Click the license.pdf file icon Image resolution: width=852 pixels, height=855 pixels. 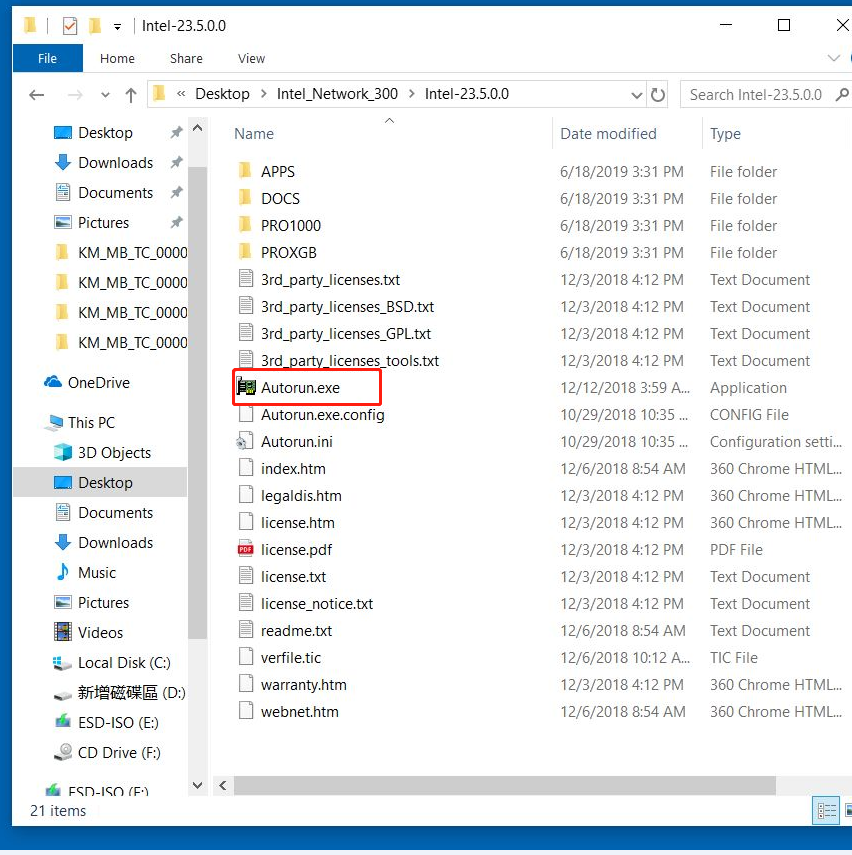246,550
